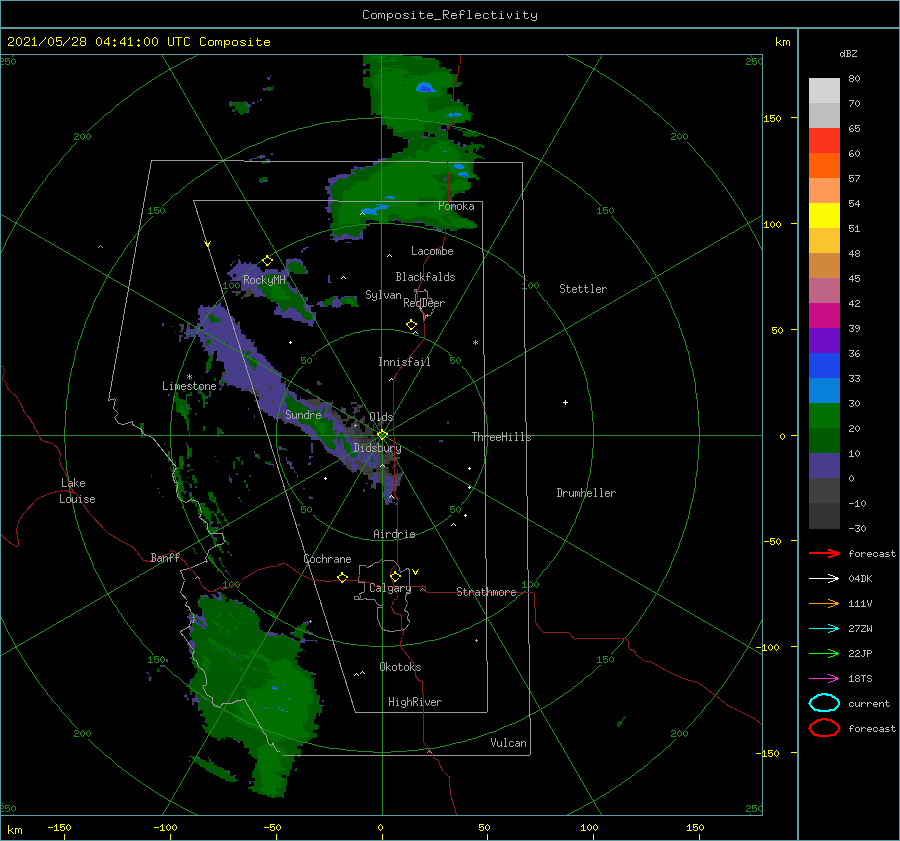Click the Sundre label

click(x=303, y=414)
